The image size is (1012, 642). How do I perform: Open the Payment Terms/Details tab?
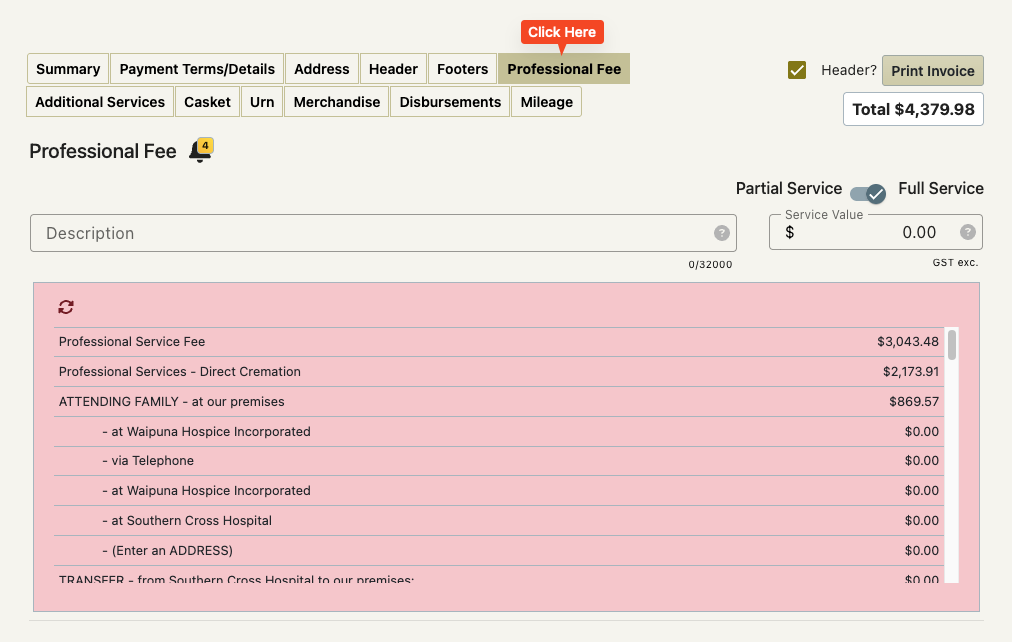pos(197,69)
